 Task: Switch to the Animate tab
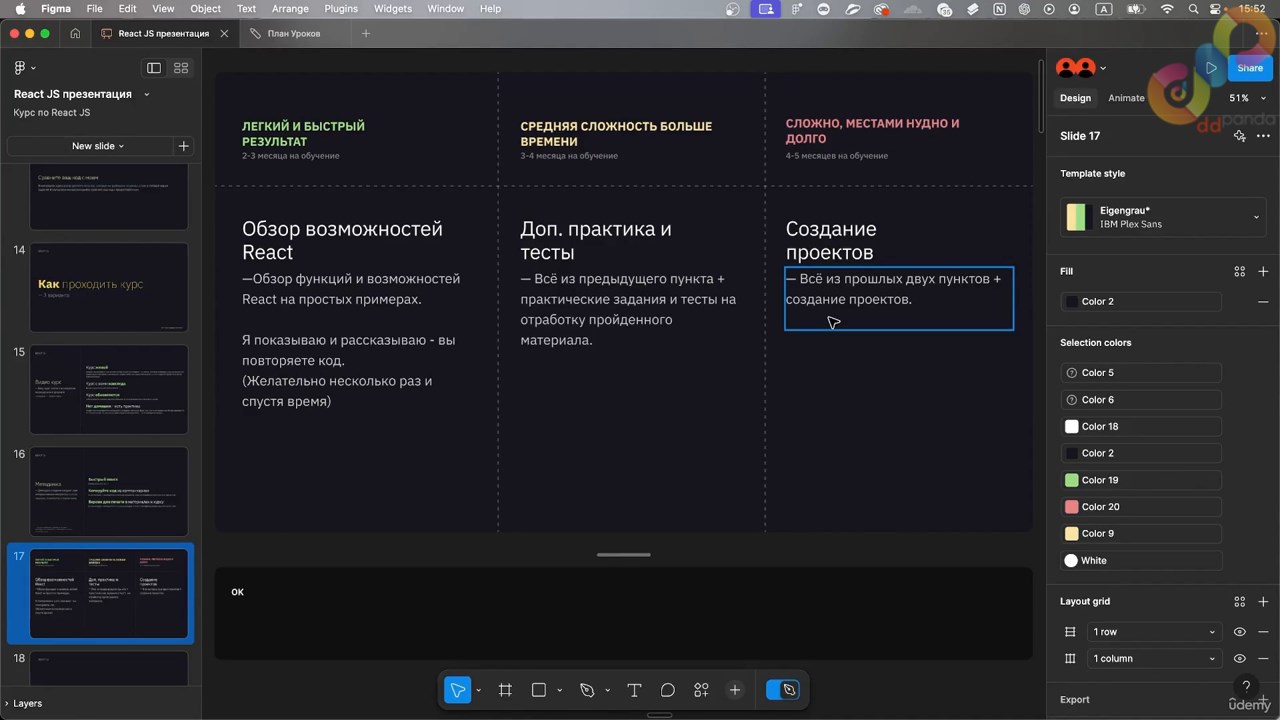tap(1126, 98)
